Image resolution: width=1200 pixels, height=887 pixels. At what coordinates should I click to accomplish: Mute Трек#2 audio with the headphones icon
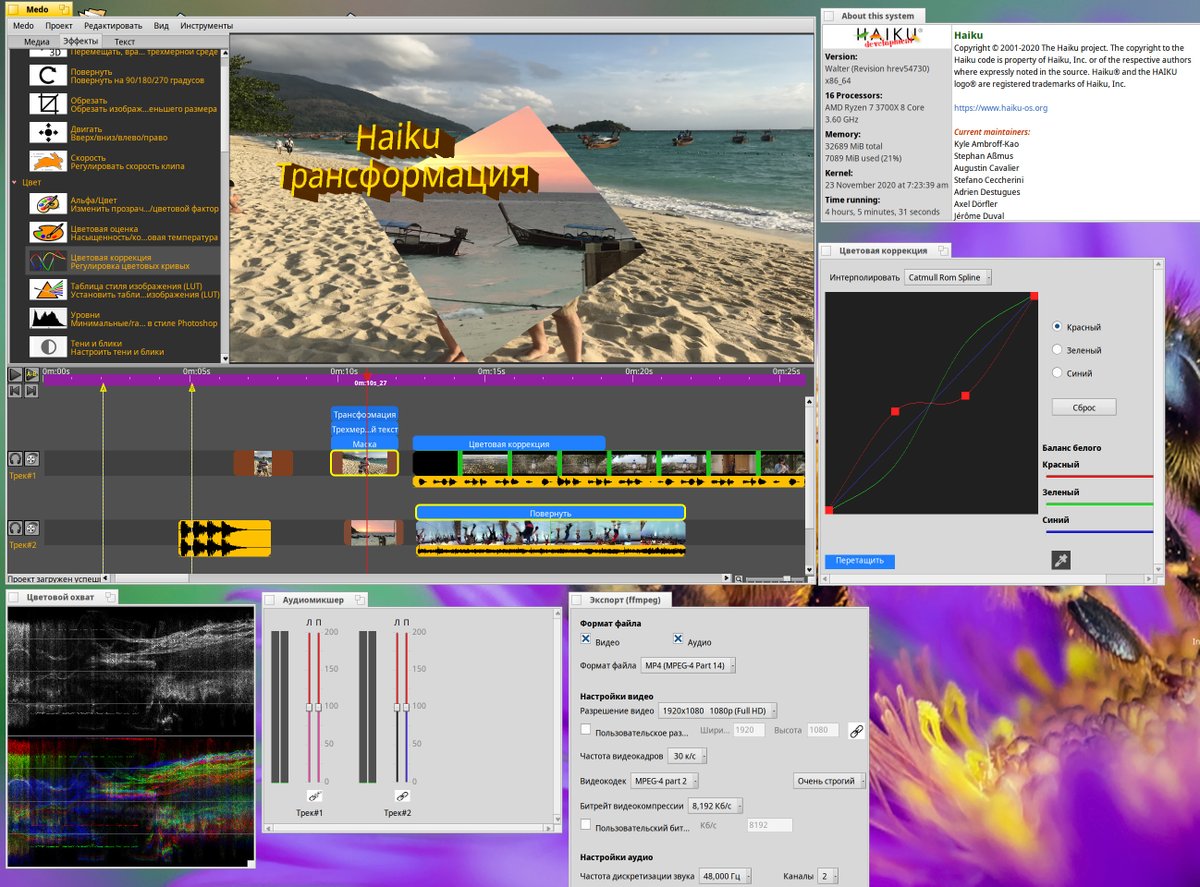click(16, 527)
